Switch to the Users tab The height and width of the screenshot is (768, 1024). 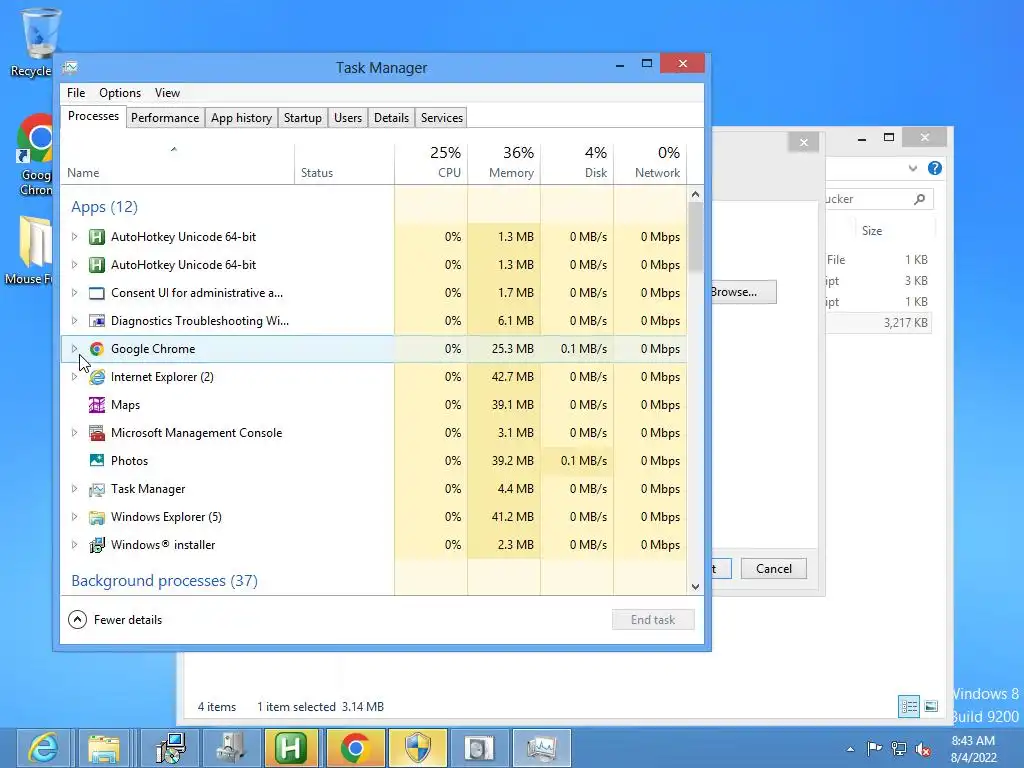coord(347,118)
